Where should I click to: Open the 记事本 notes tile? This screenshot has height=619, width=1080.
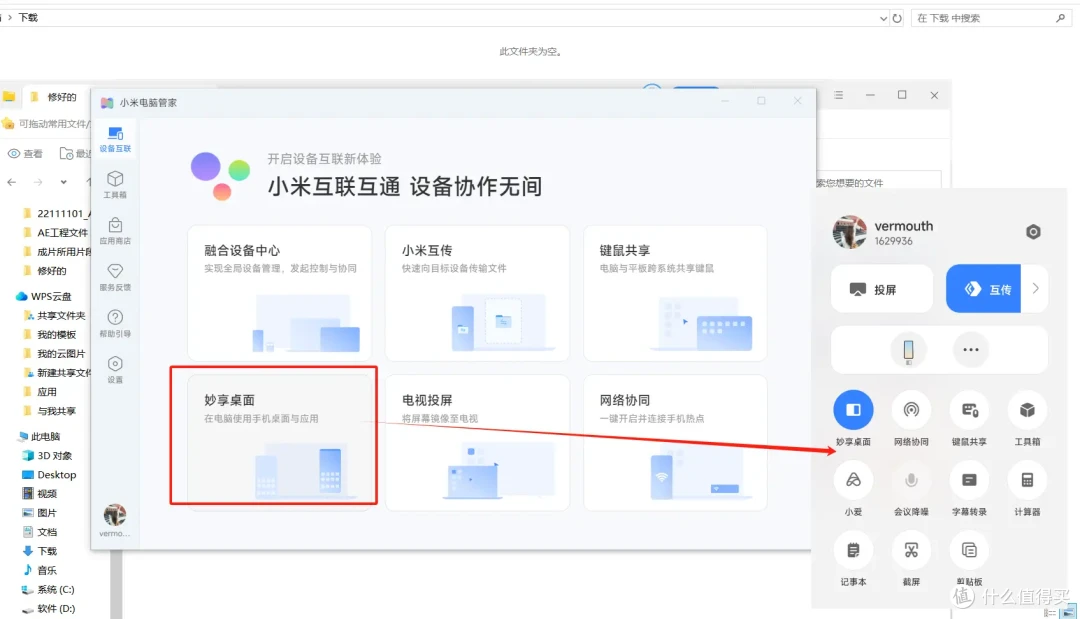point(853,551)
